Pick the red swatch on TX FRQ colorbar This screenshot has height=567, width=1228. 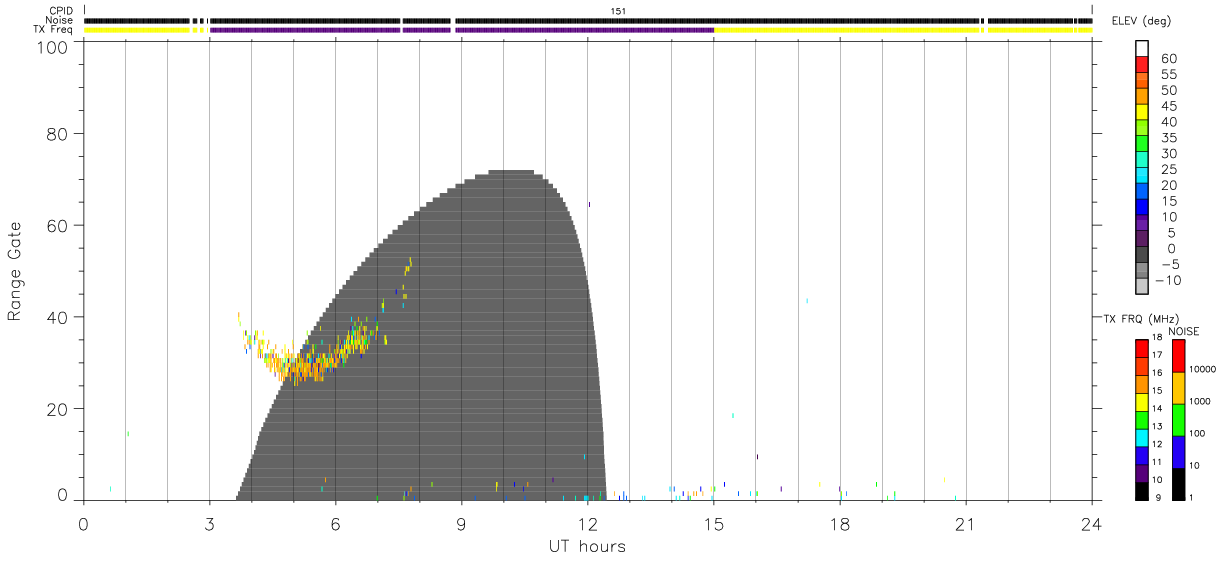click(x=1141, y=349)
